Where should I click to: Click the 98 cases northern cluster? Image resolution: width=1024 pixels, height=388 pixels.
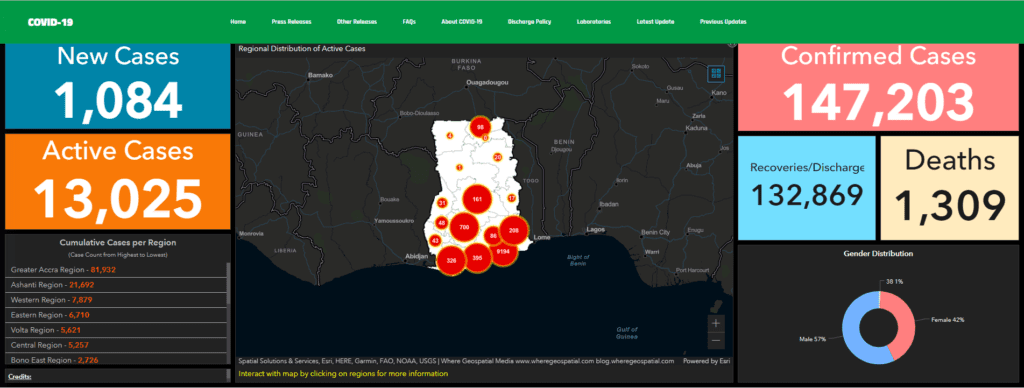tap(481, 127)
